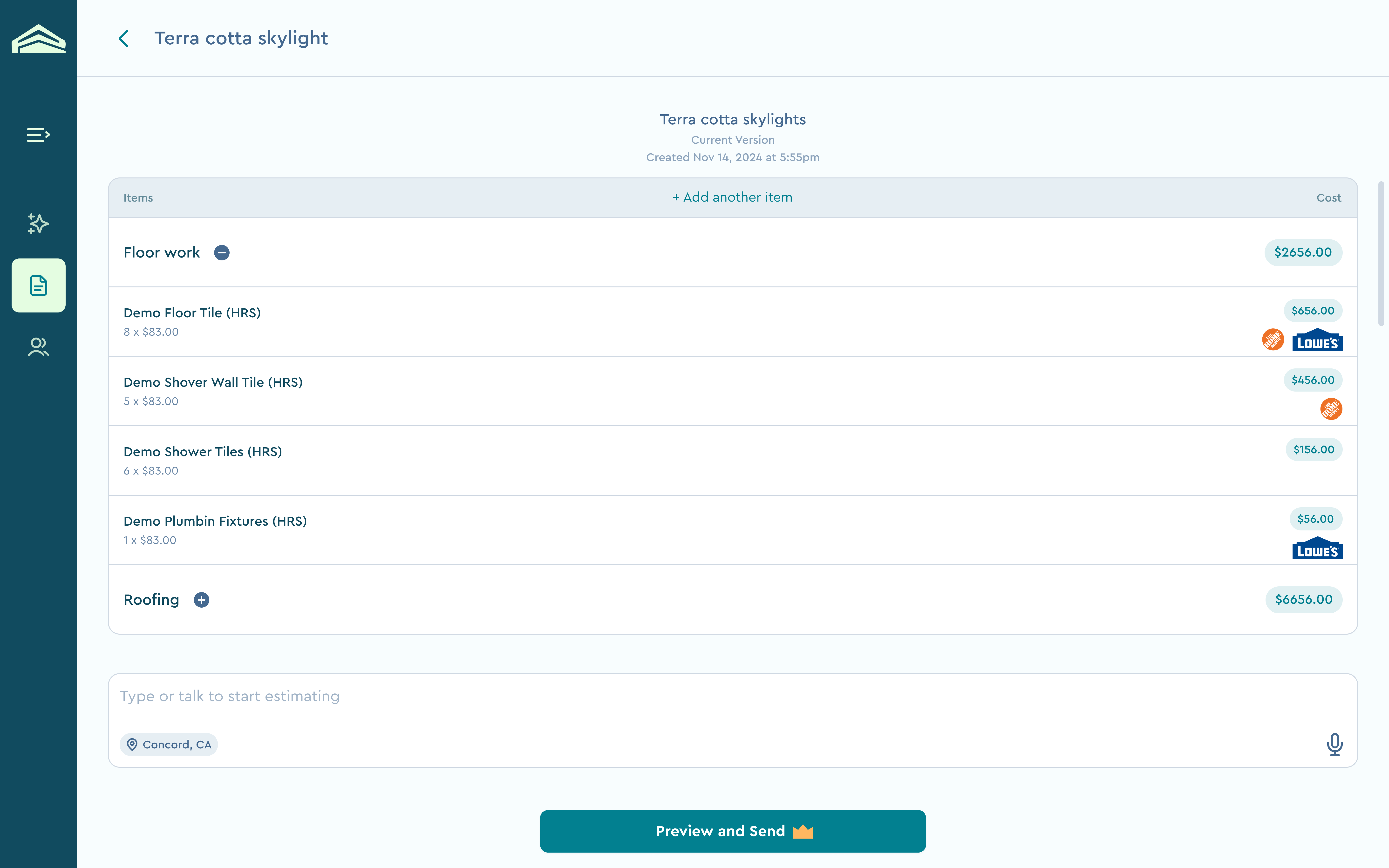Click the 6 x $83.00 quantity line

(151, 471)
